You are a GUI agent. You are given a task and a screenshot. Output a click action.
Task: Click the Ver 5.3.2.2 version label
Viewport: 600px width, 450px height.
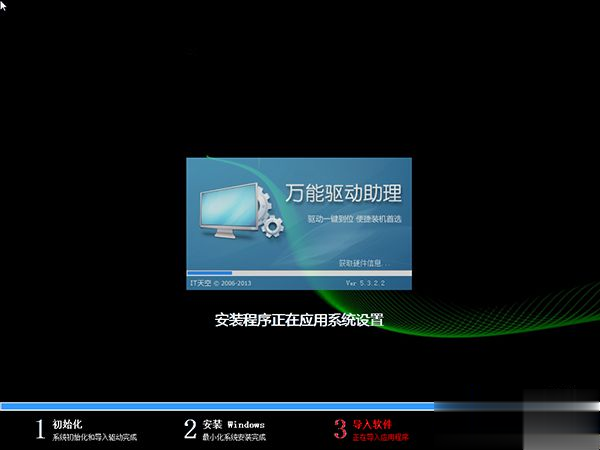tap(365, 283)
